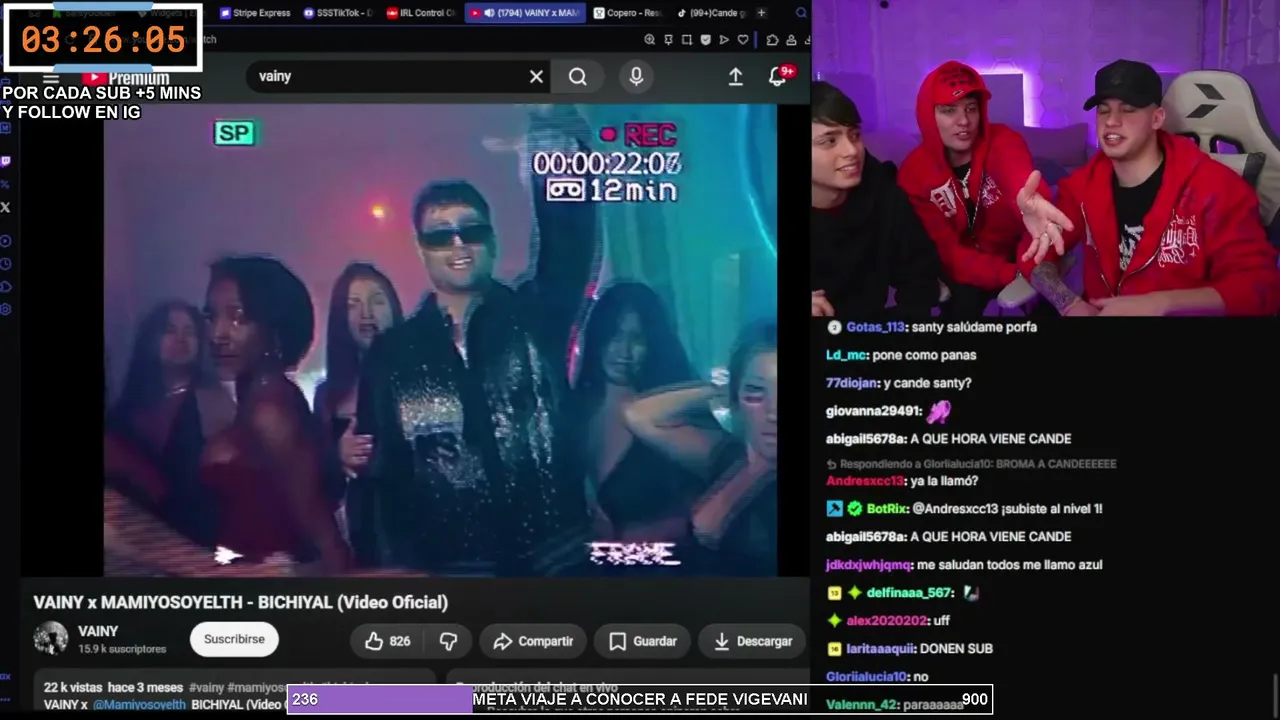Viewport: 1280px width, 720px height.
Task: Click the video title VAINY x MAMIYOSOYELTH - BICHIYAL
Action: pyautogui.click(x=241, y=602)
